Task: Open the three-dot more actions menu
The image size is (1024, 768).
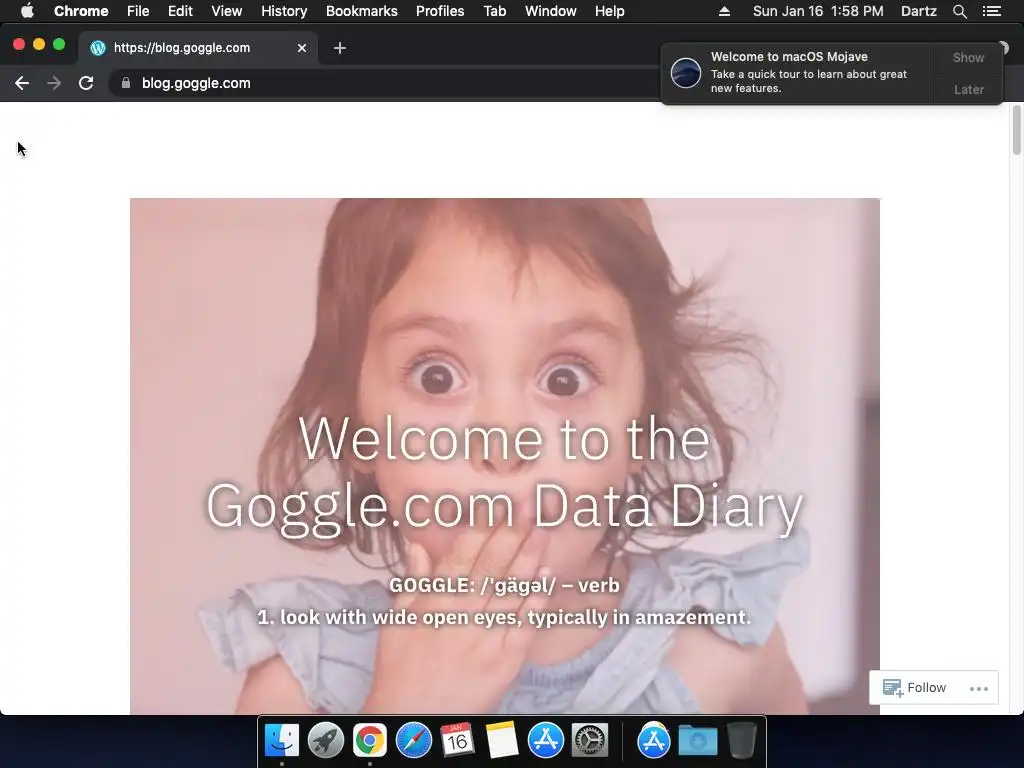Action: (979, 688)
